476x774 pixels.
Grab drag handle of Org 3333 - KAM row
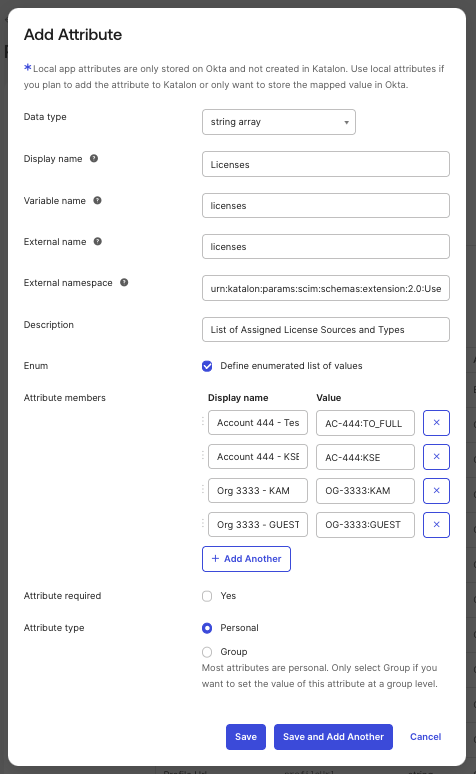203,489
